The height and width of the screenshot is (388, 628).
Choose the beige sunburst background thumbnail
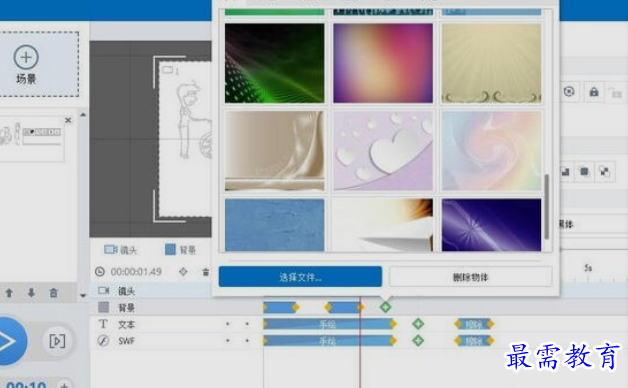491,63
